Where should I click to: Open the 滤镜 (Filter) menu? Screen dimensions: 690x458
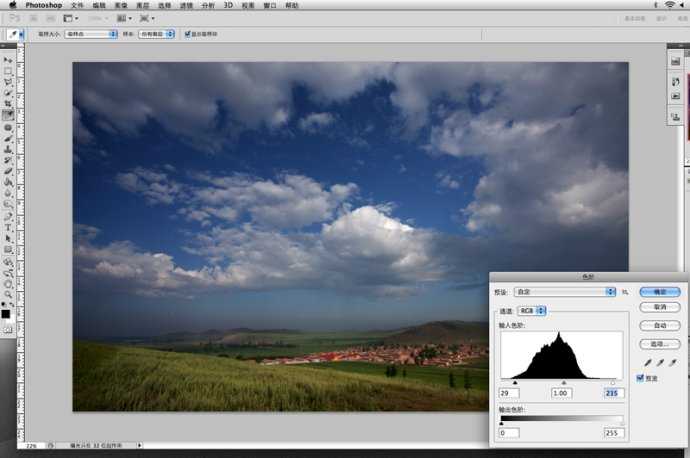point(186,5)
